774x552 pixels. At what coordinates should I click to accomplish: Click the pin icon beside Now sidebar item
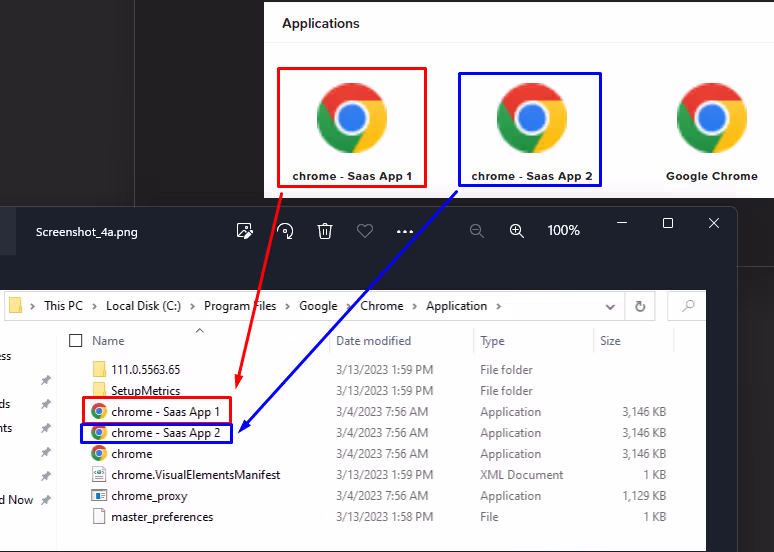[x=46, y=500]
